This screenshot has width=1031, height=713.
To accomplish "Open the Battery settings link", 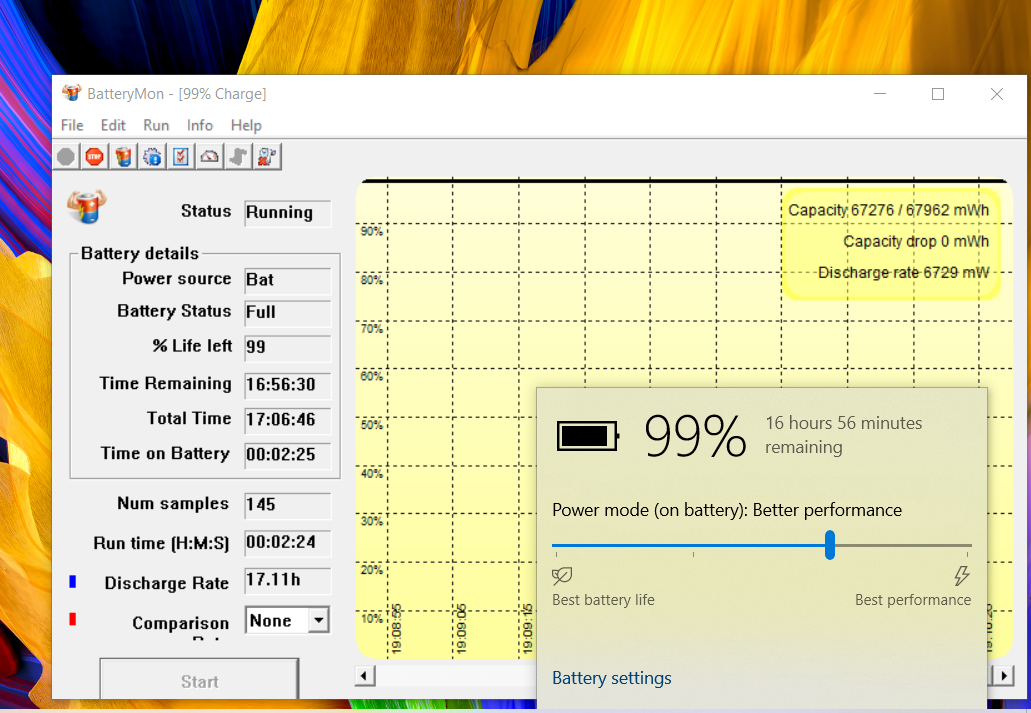I will click(x=611, y=678).
